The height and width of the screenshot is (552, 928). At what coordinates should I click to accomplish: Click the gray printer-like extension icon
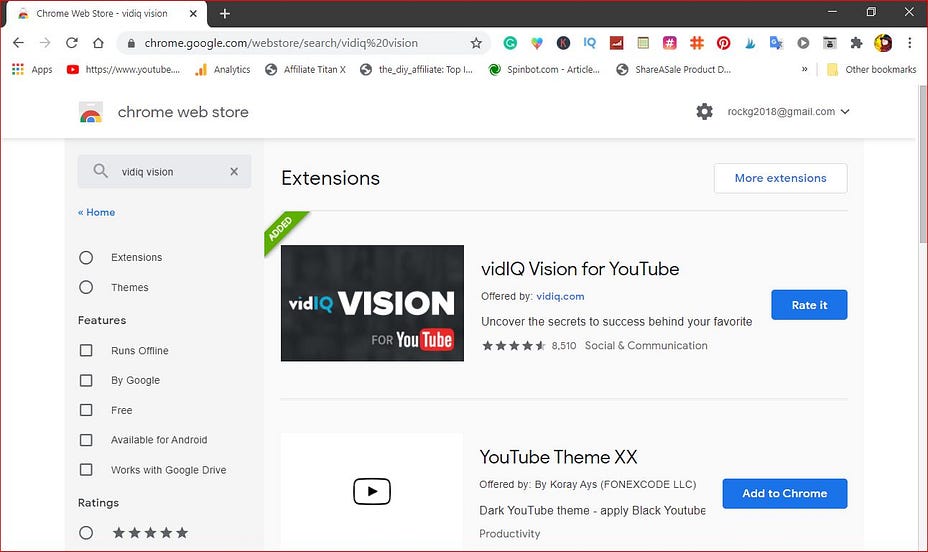tap(830, 43)
